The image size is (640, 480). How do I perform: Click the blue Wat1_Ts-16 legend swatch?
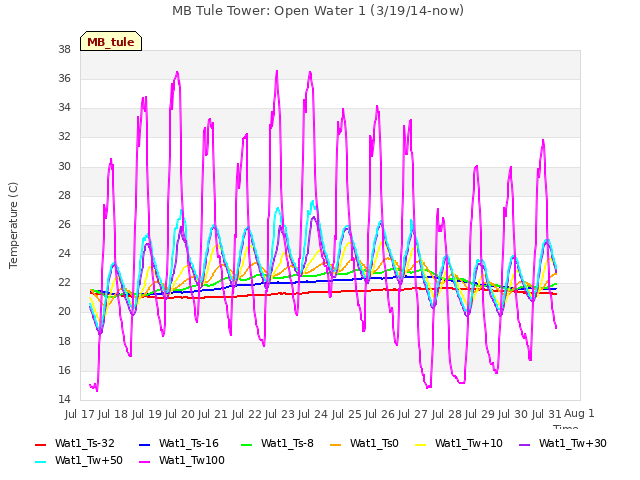[144, 444]
